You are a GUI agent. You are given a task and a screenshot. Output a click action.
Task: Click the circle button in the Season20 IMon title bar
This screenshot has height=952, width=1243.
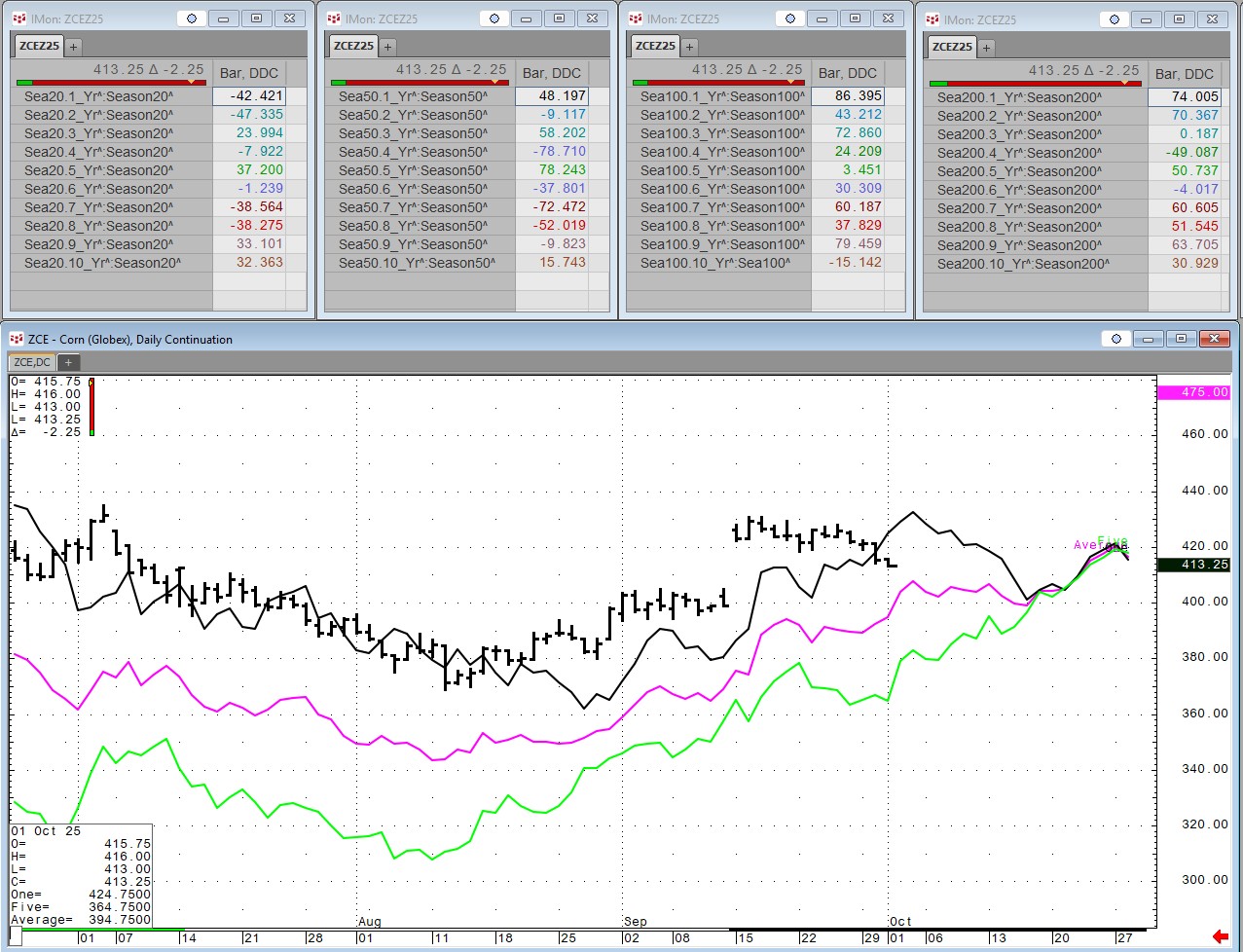[192, 18]
